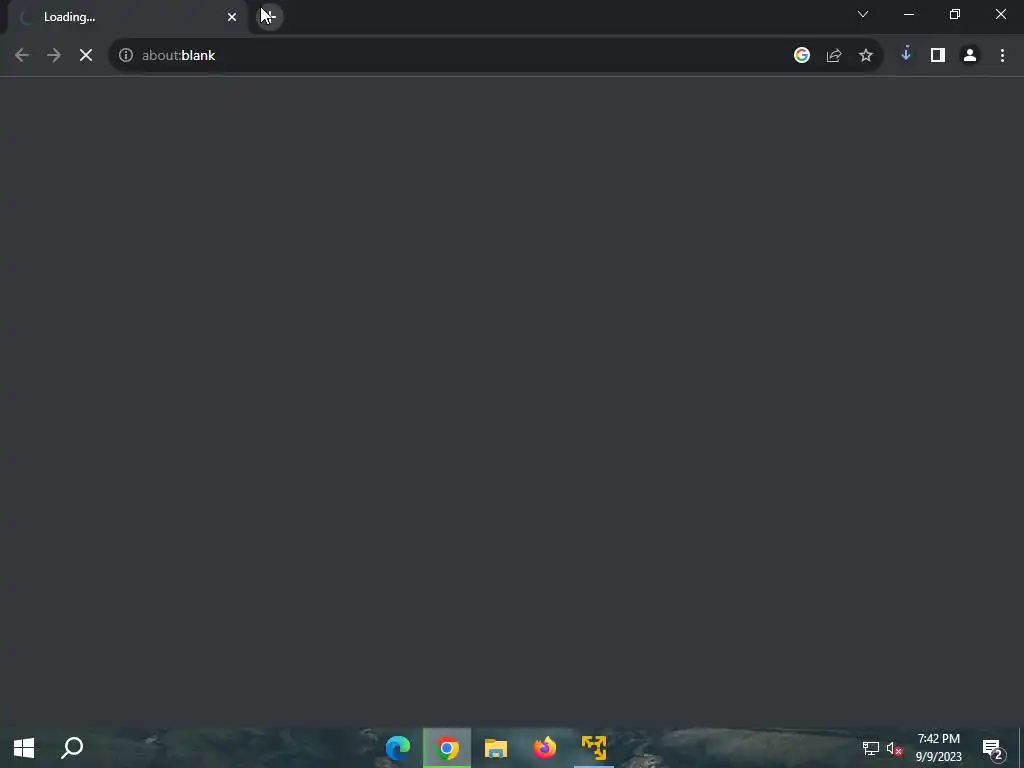The width and height of the screenshot is (1024, 768).
Task: Open File Explorer from taskbar
Action: [496, 748]
